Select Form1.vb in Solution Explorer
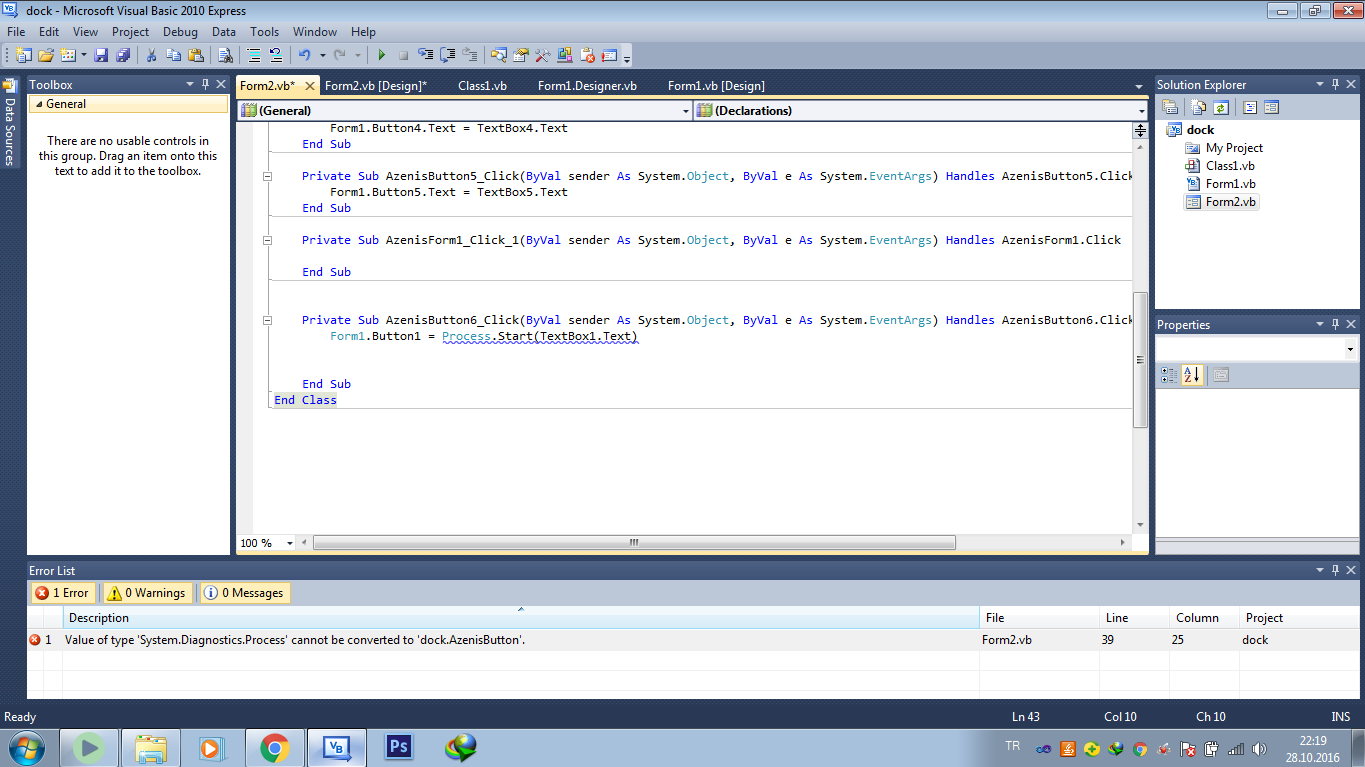Viewport: 1365px width, 767px height. click(x=1230, y=184)
